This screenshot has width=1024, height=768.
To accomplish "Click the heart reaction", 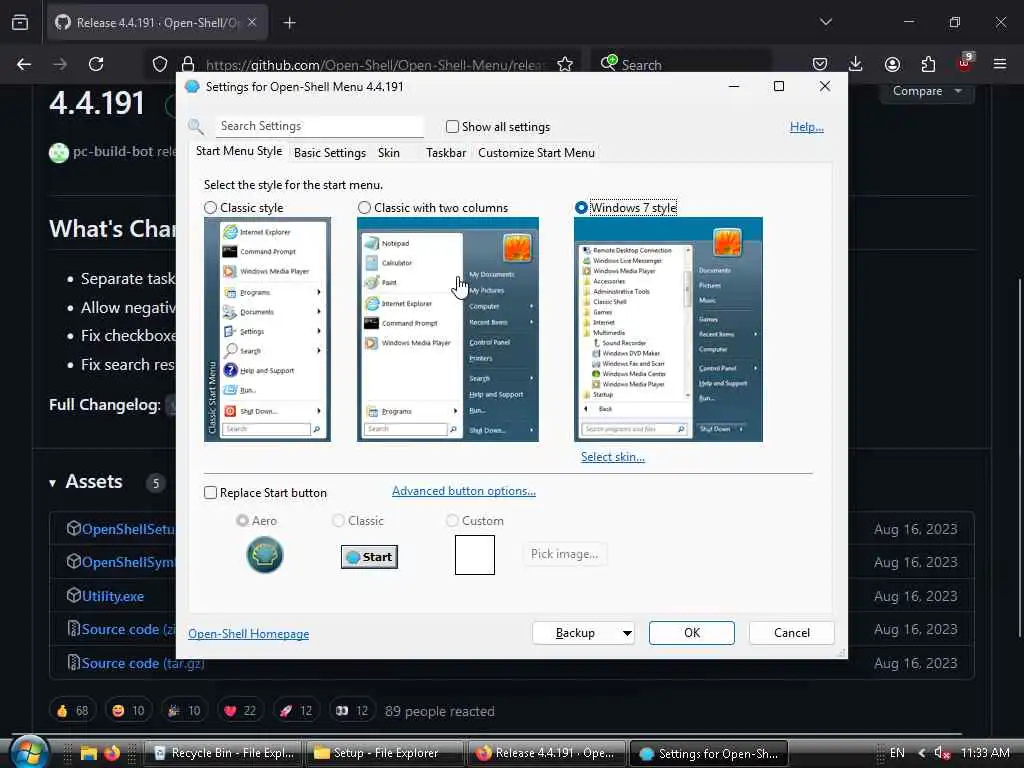I will (240, 711).
